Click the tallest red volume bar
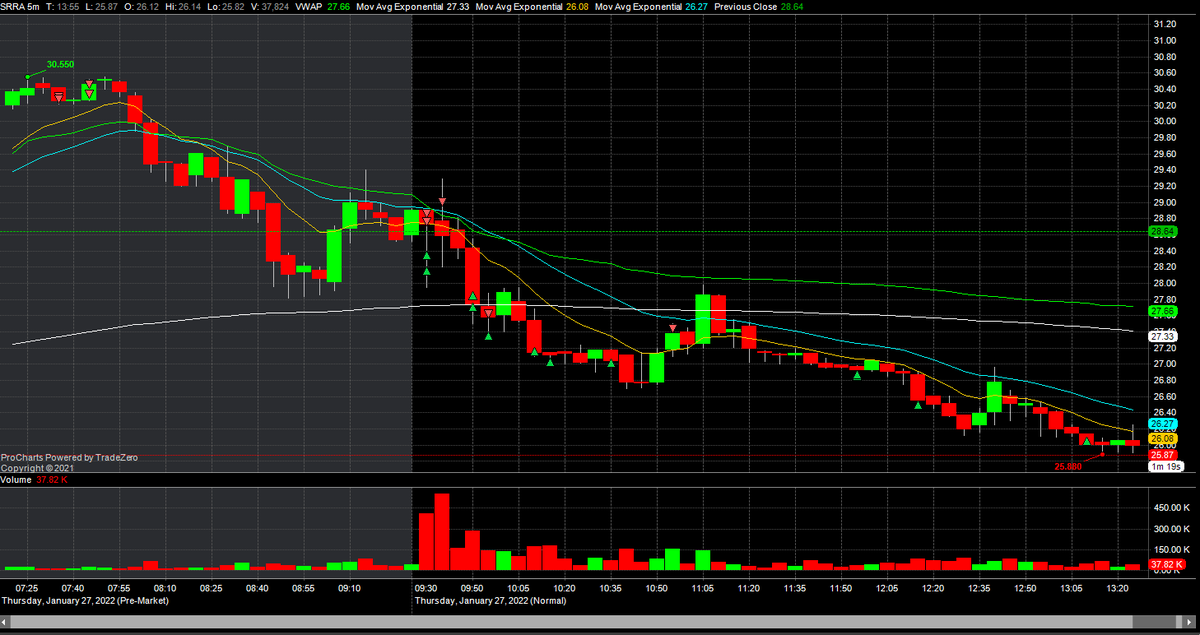This screenshot has width=1200, height=635. pyautogui.click(x=442, y=531)
